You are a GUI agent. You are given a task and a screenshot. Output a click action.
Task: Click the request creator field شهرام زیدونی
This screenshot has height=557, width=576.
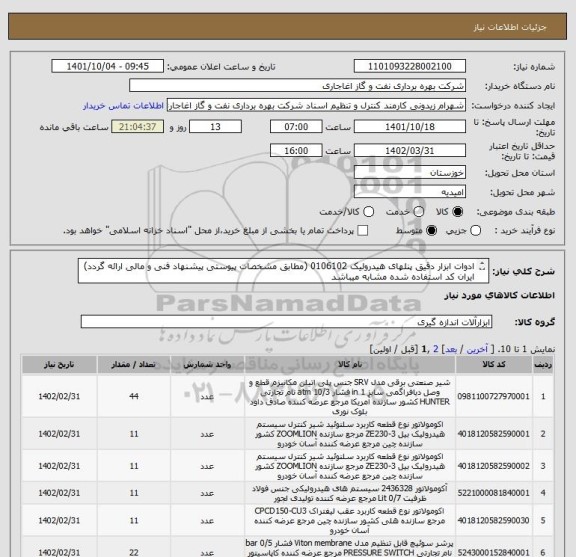316,105
